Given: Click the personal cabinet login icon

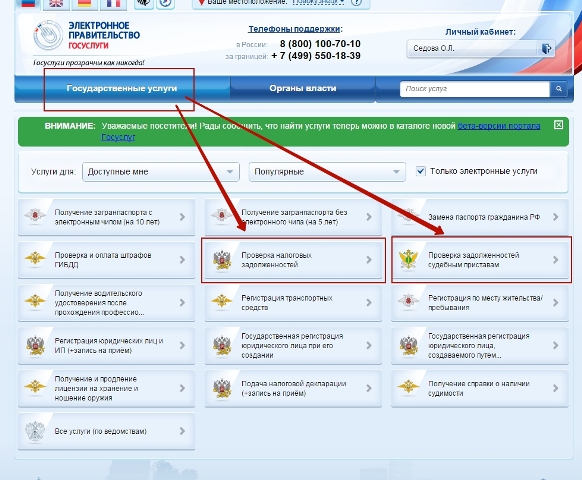Looking at the screenshot, I should pos(546,48).
